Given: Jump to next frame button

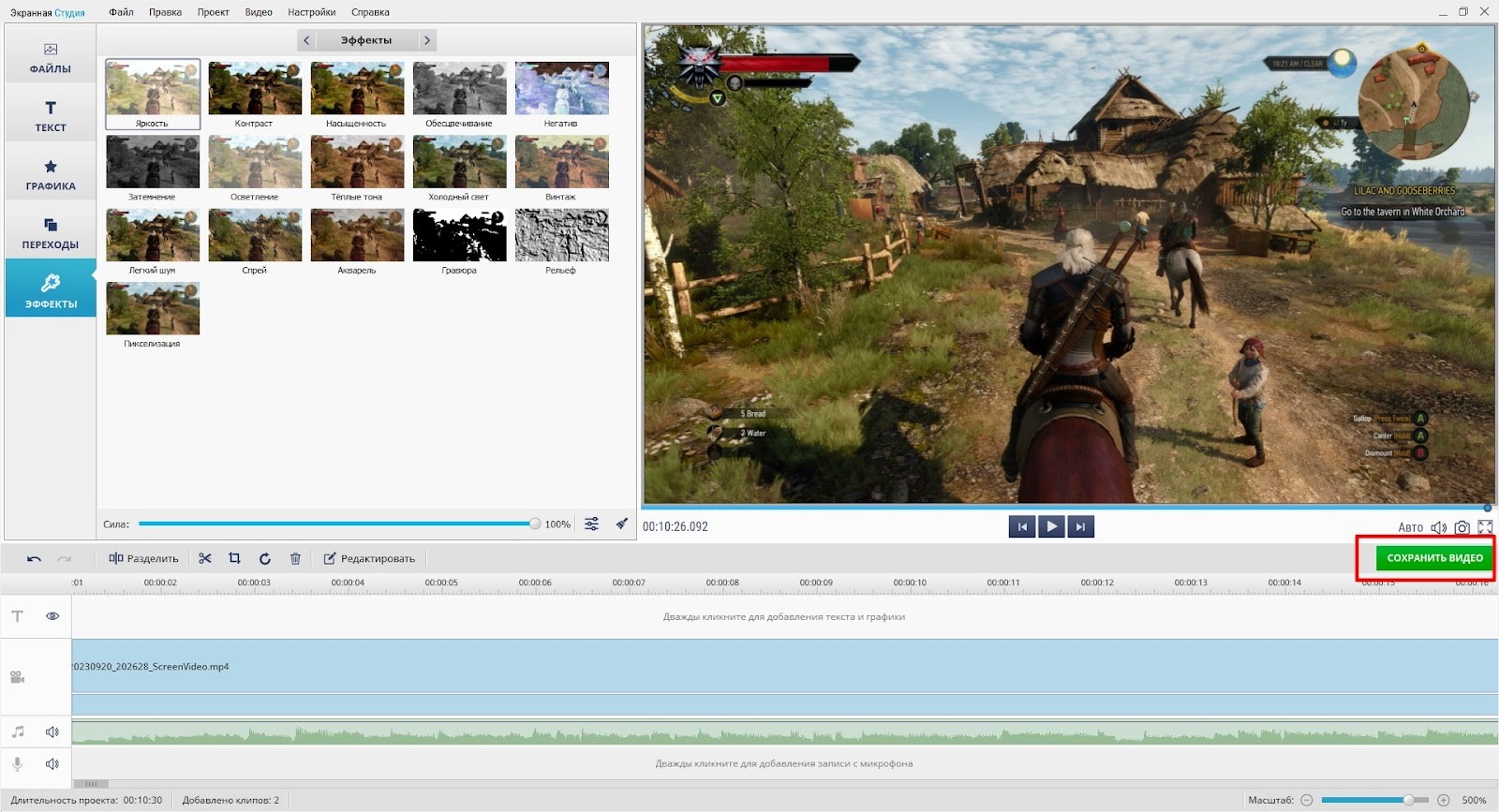Looking at the screenshot, I should (x=1080, y=526).
